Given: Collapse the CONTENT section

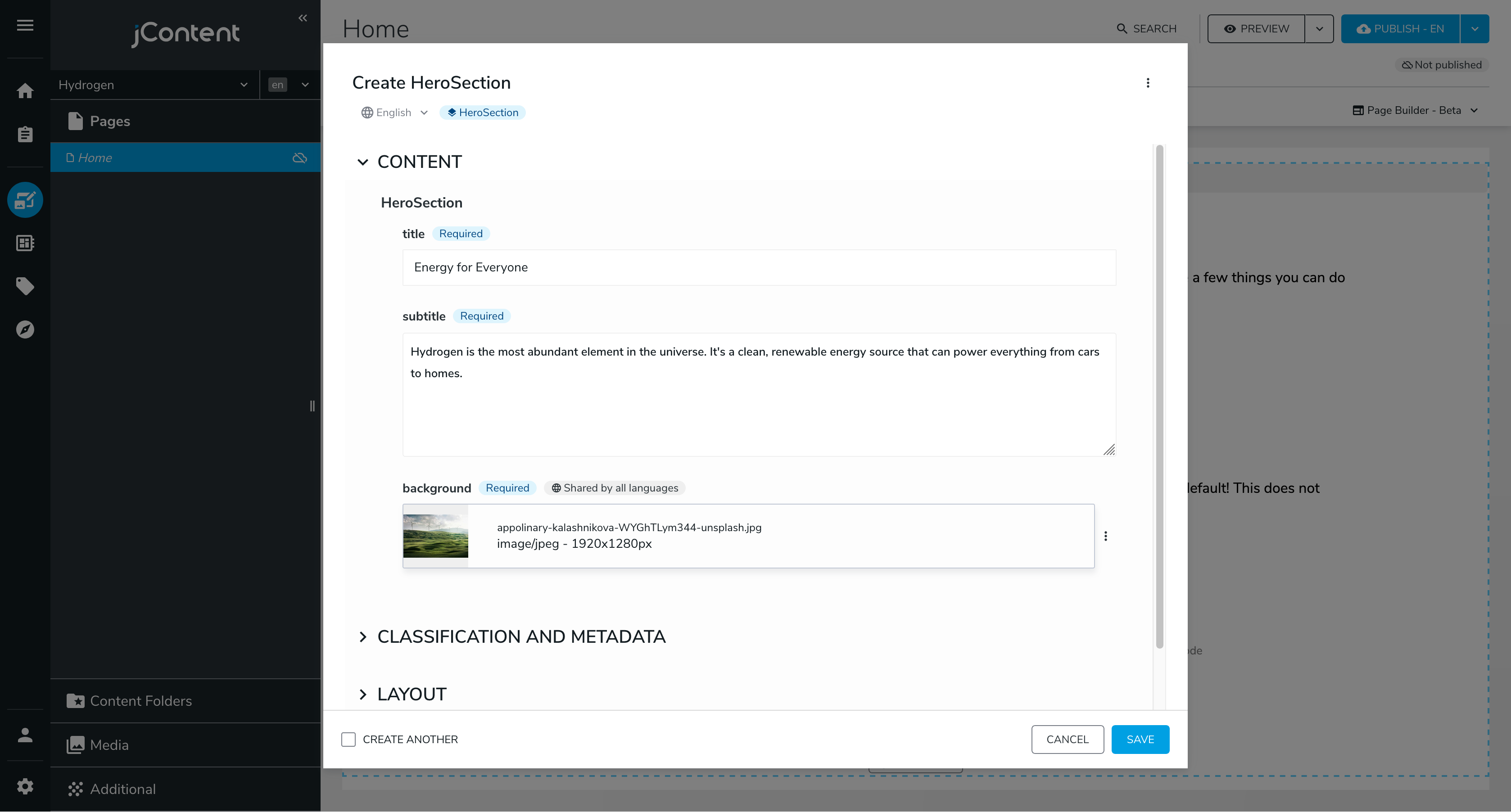Looking at the screenshot, I should coord(363,162).
